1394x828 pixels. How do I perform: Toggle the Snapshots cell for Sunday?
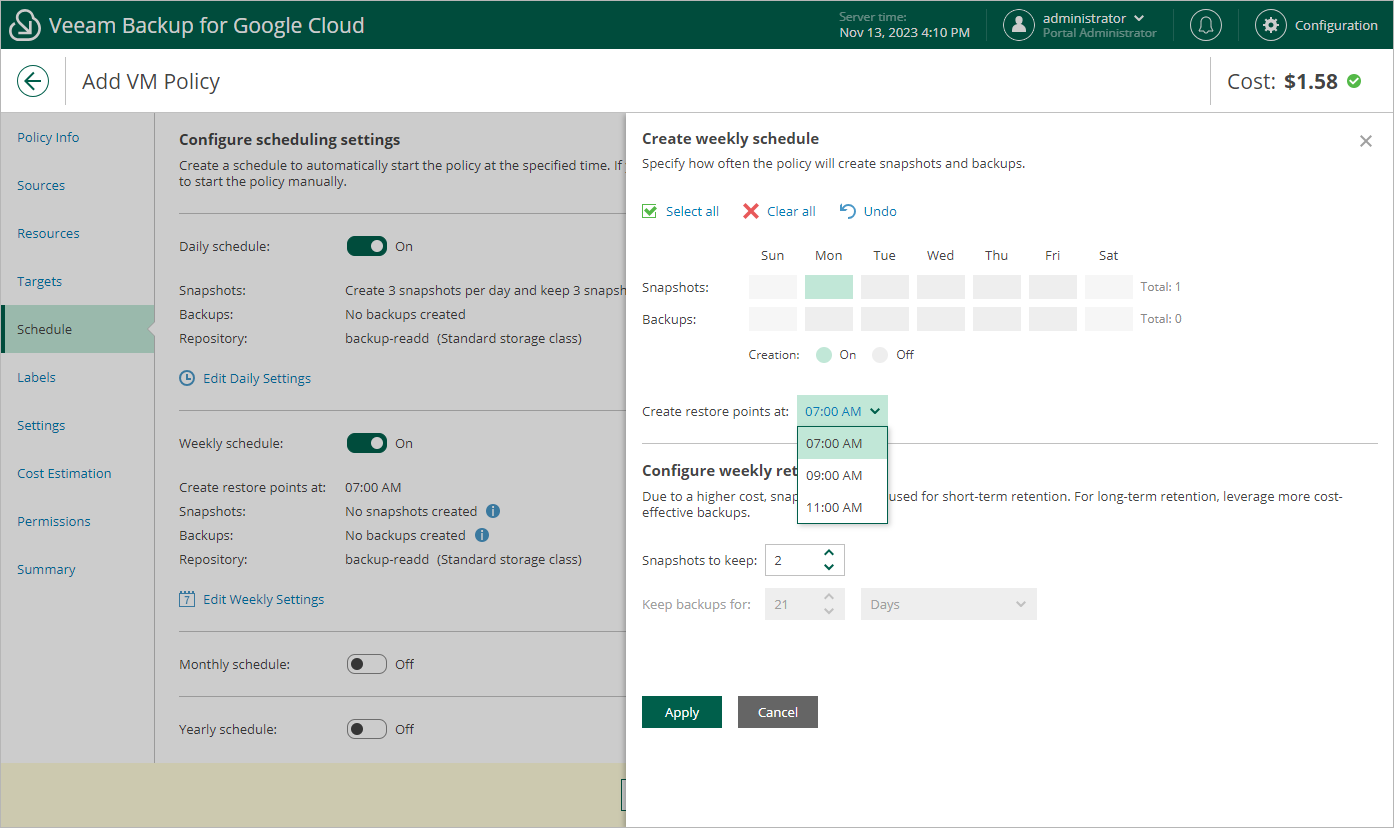pyautogui.click(x=773, y=287)
